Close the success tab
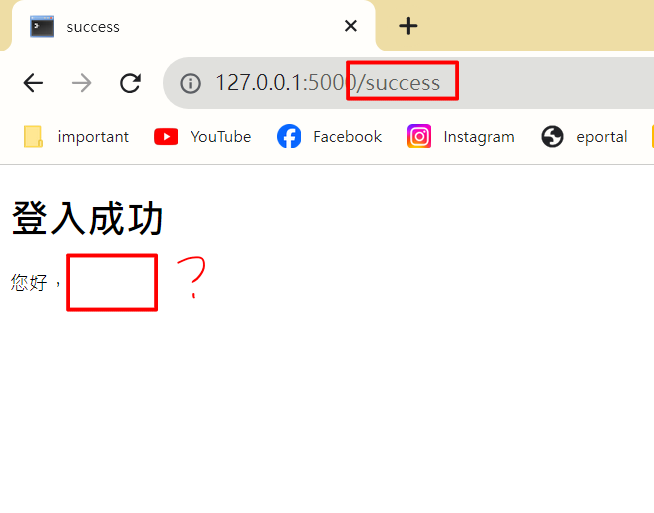This screenshot has width=654, height=513. pos(351,26)
